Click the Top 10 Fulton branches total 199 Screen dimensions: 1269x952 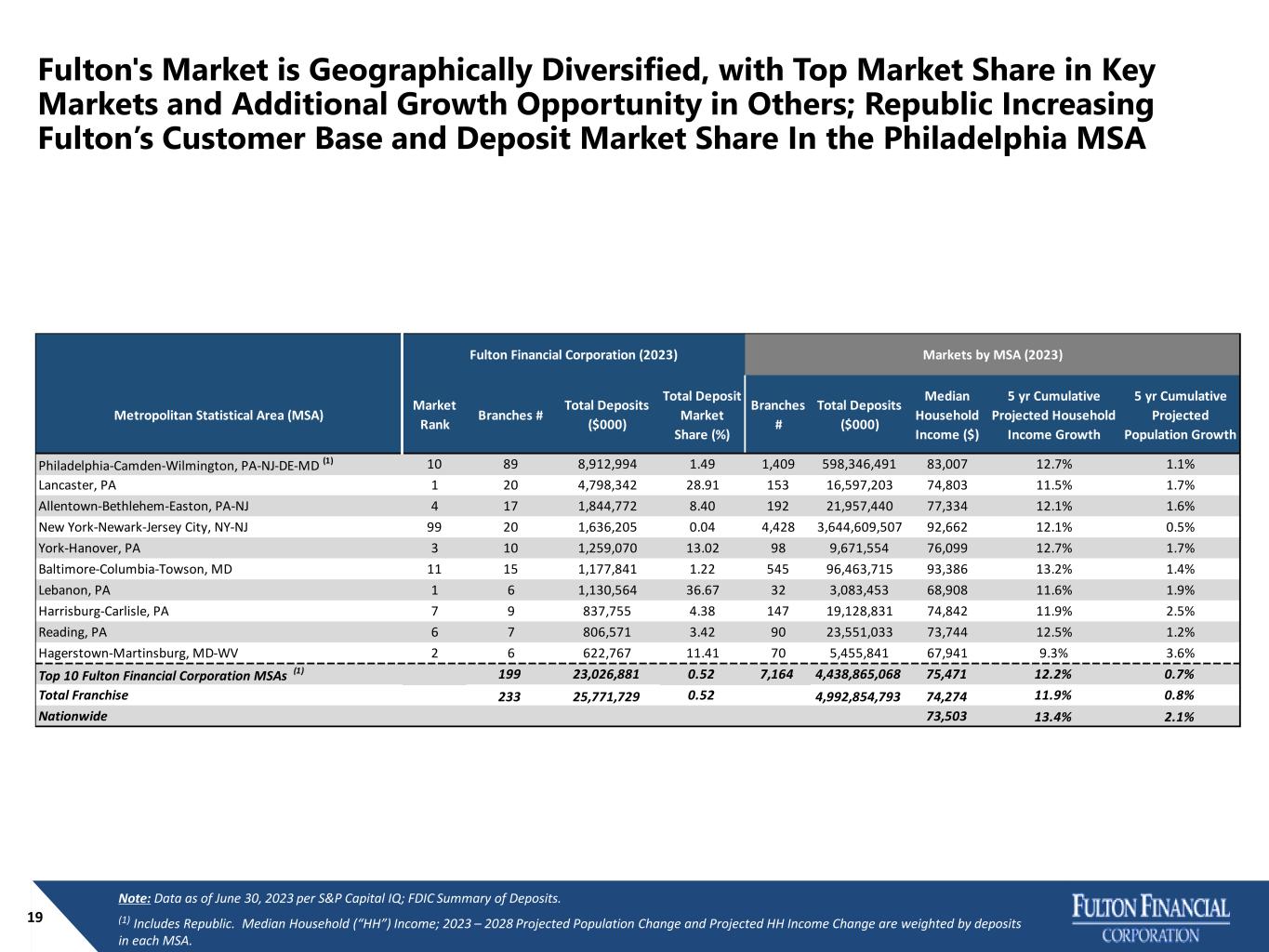[509, 674]
